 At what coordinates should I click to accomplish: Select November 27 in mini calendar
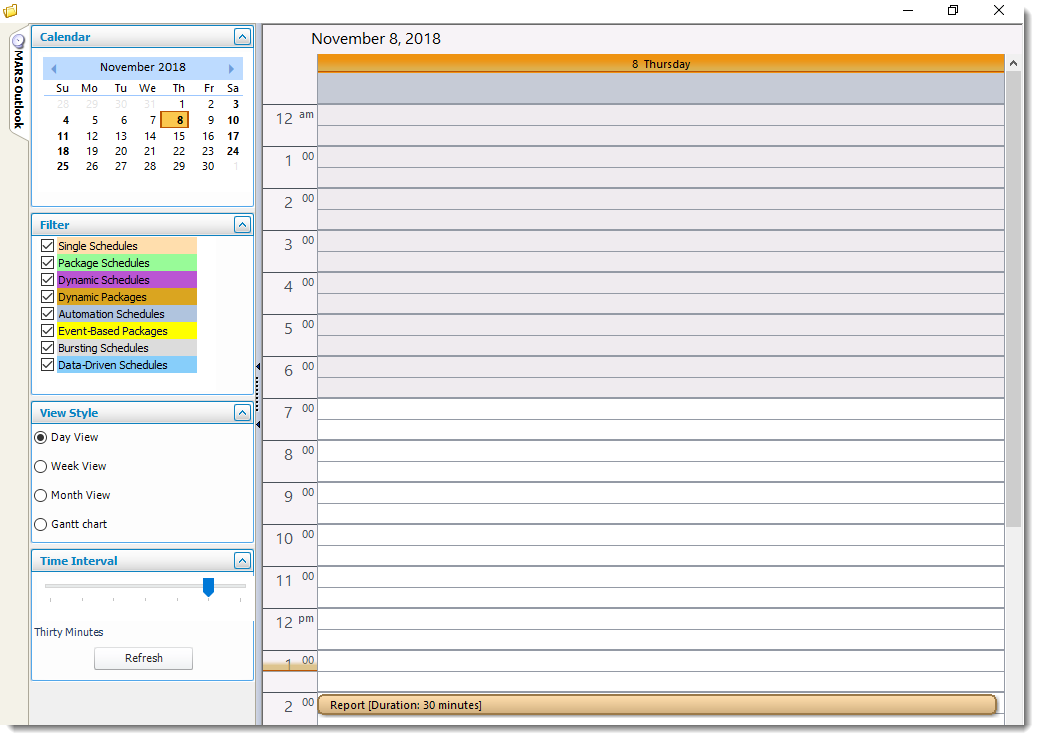click(121, 166)
